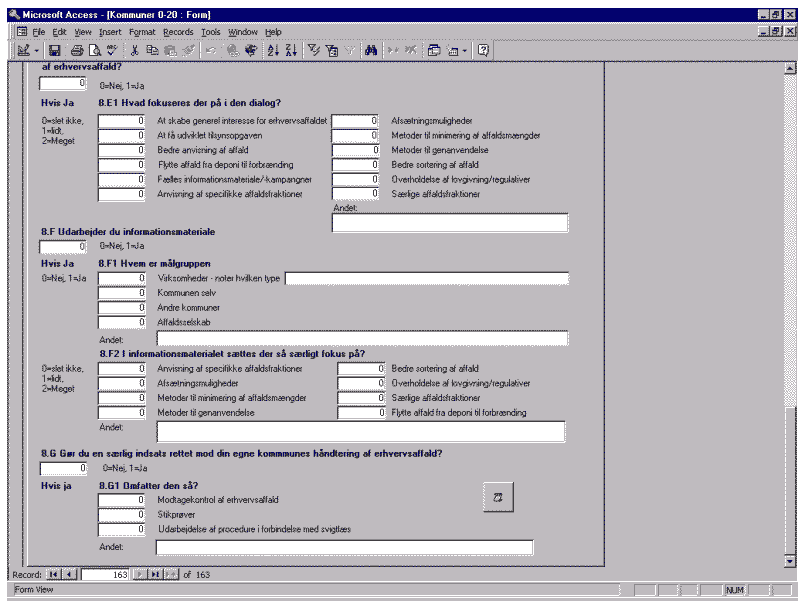Viewport: 806px width, 610px height.
Task: Open the Insert menu
Action: click(110, 32)
